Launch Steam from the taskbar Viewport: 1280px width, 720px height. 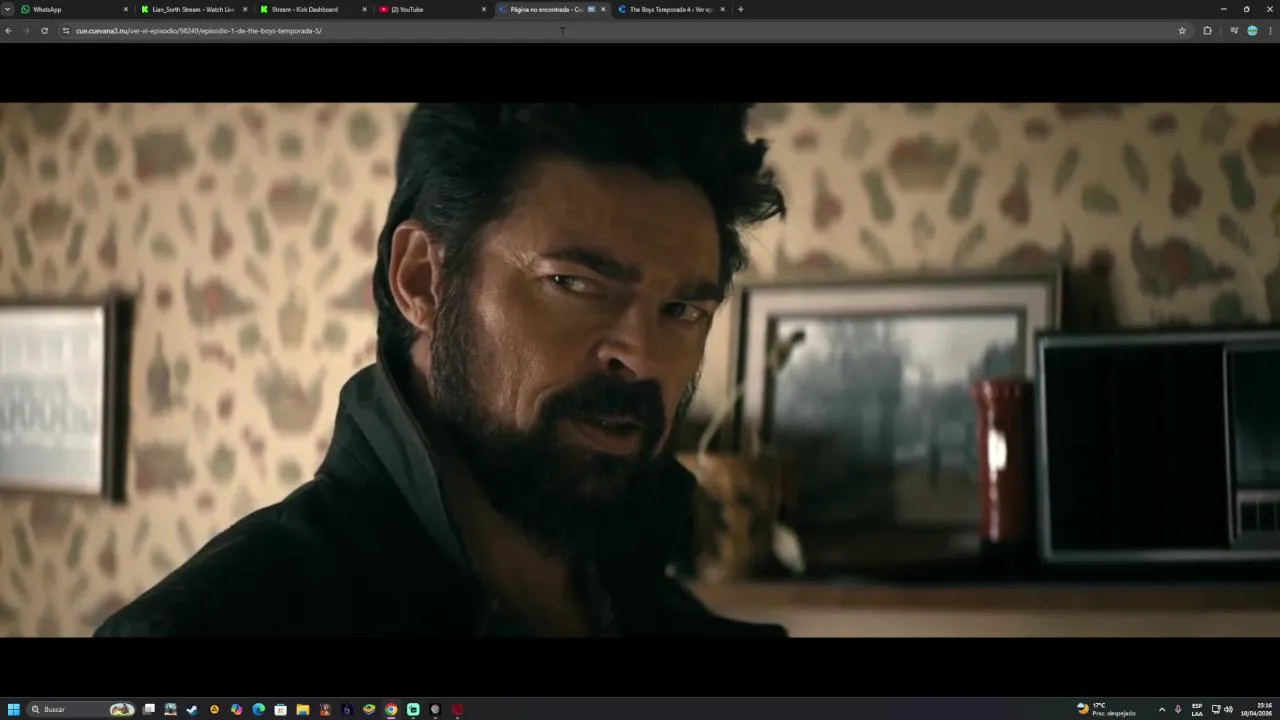point(192,709)
